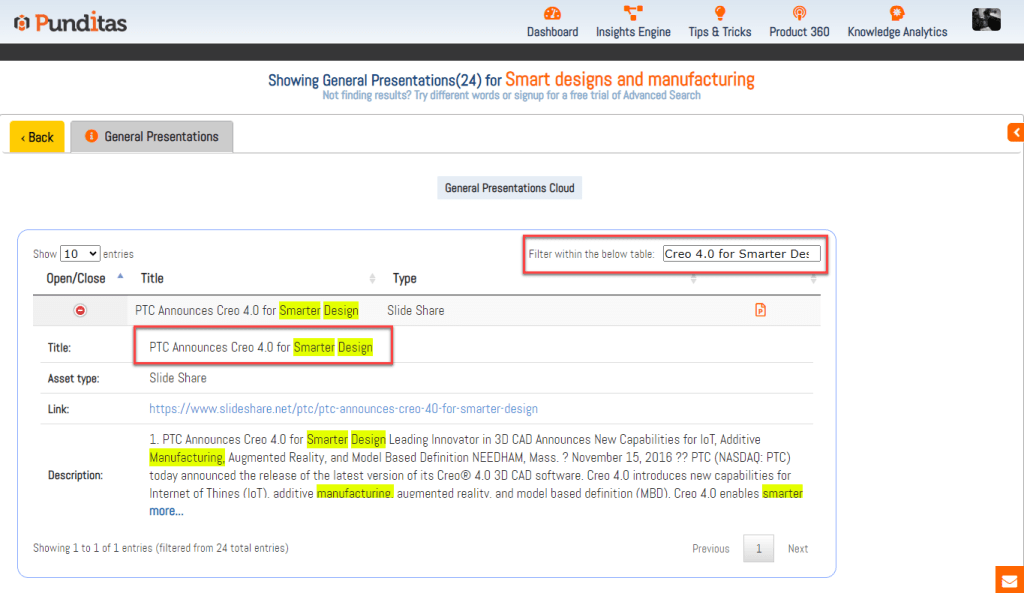Click the Back button
The height and width of the screenshot is (593, 1024).
pyautogui.click(x=37, y=137)
